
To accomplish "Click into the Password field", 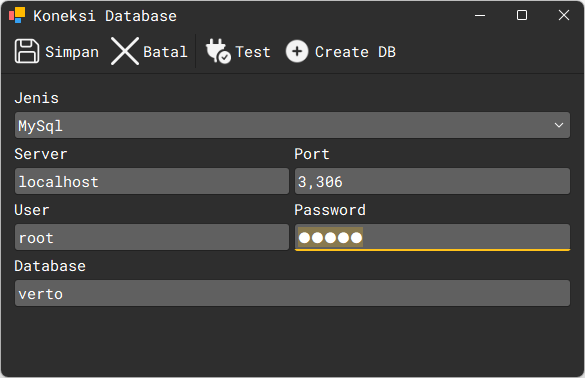I will (x=432, y=237).
